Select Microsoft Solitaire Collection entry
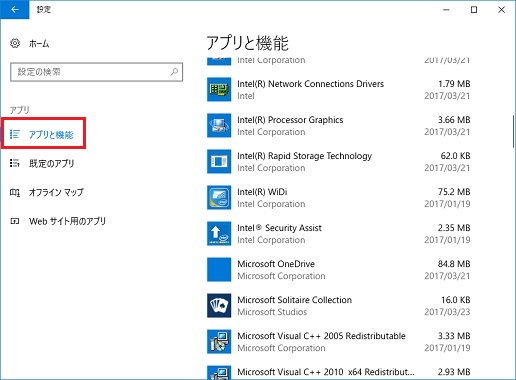 point(338,305)
